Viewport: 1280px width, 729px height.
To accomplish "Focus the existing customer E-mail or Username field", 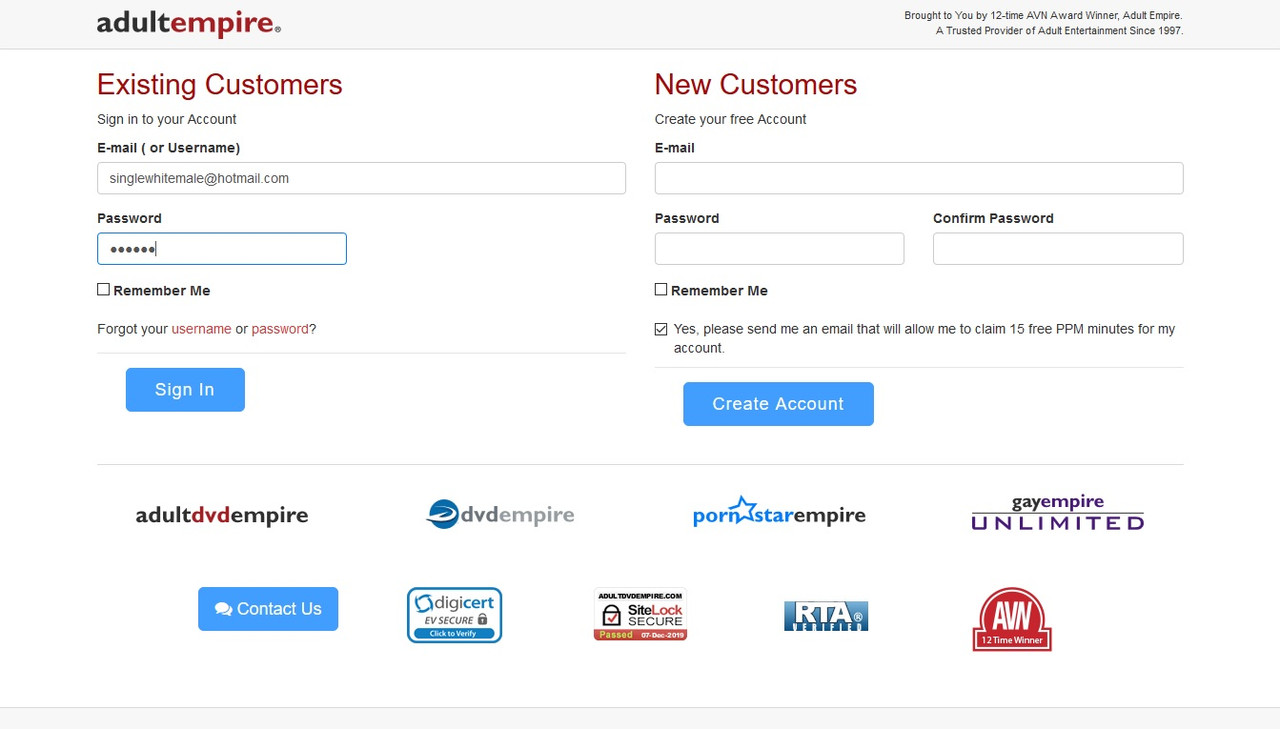I will coord(361,178).
